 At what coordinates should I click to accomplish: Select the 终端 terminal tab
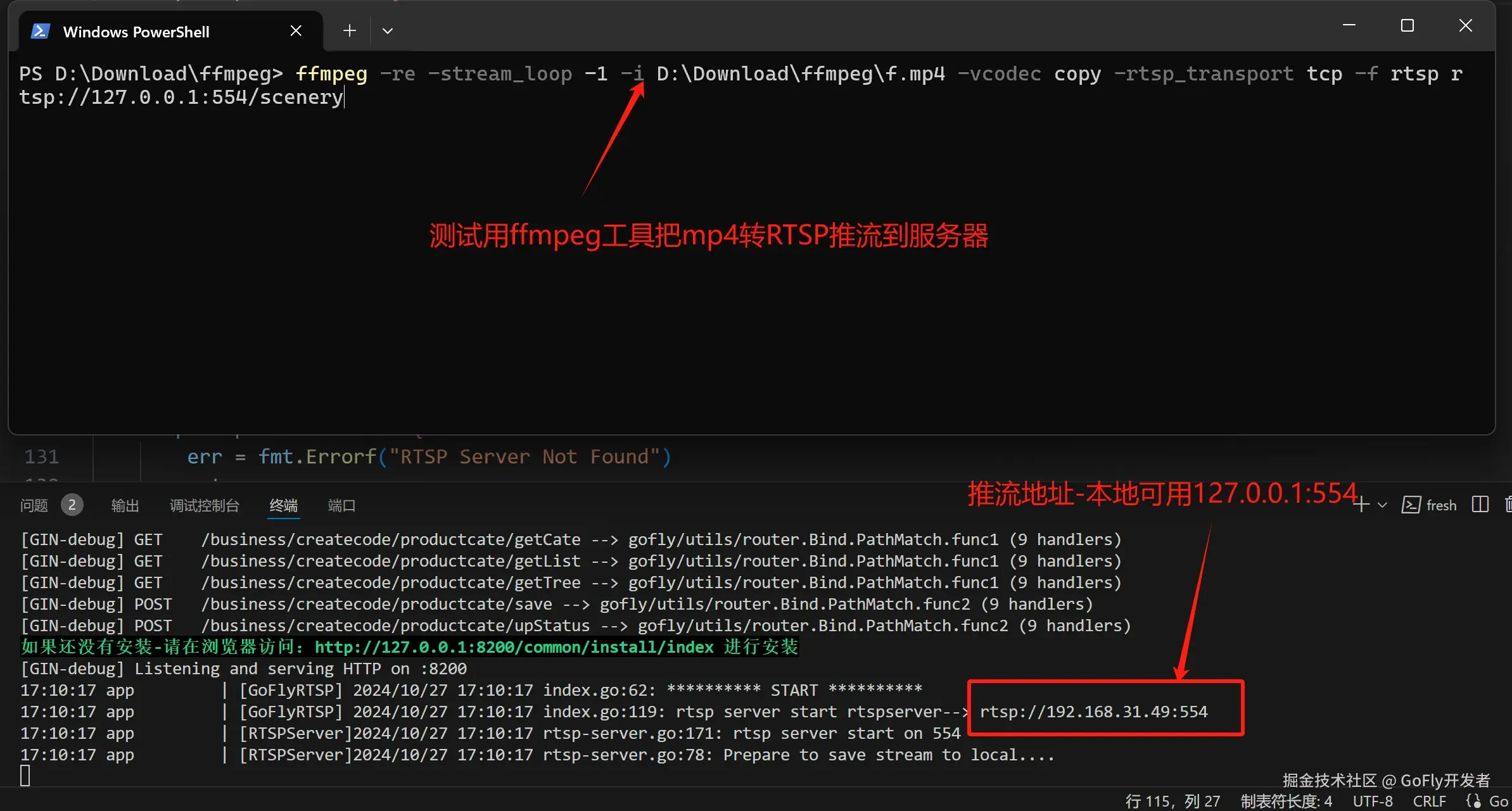[x=283, y=505]
